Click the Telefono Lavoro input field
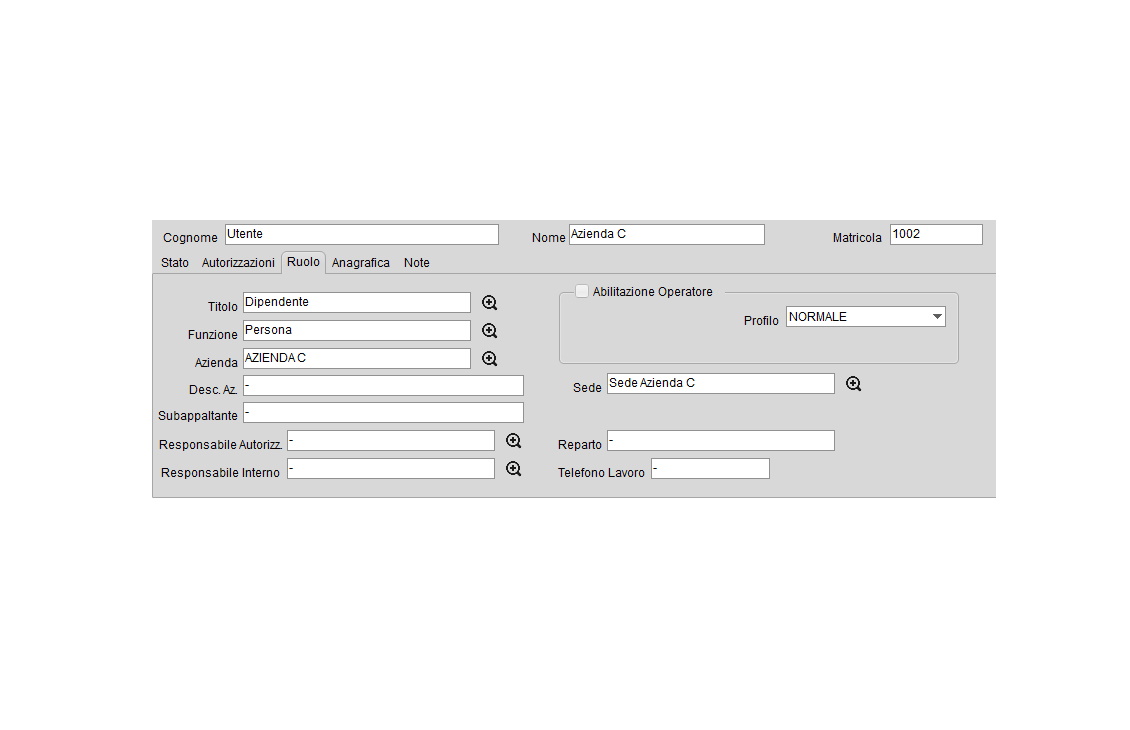 [x=710, y=469]
